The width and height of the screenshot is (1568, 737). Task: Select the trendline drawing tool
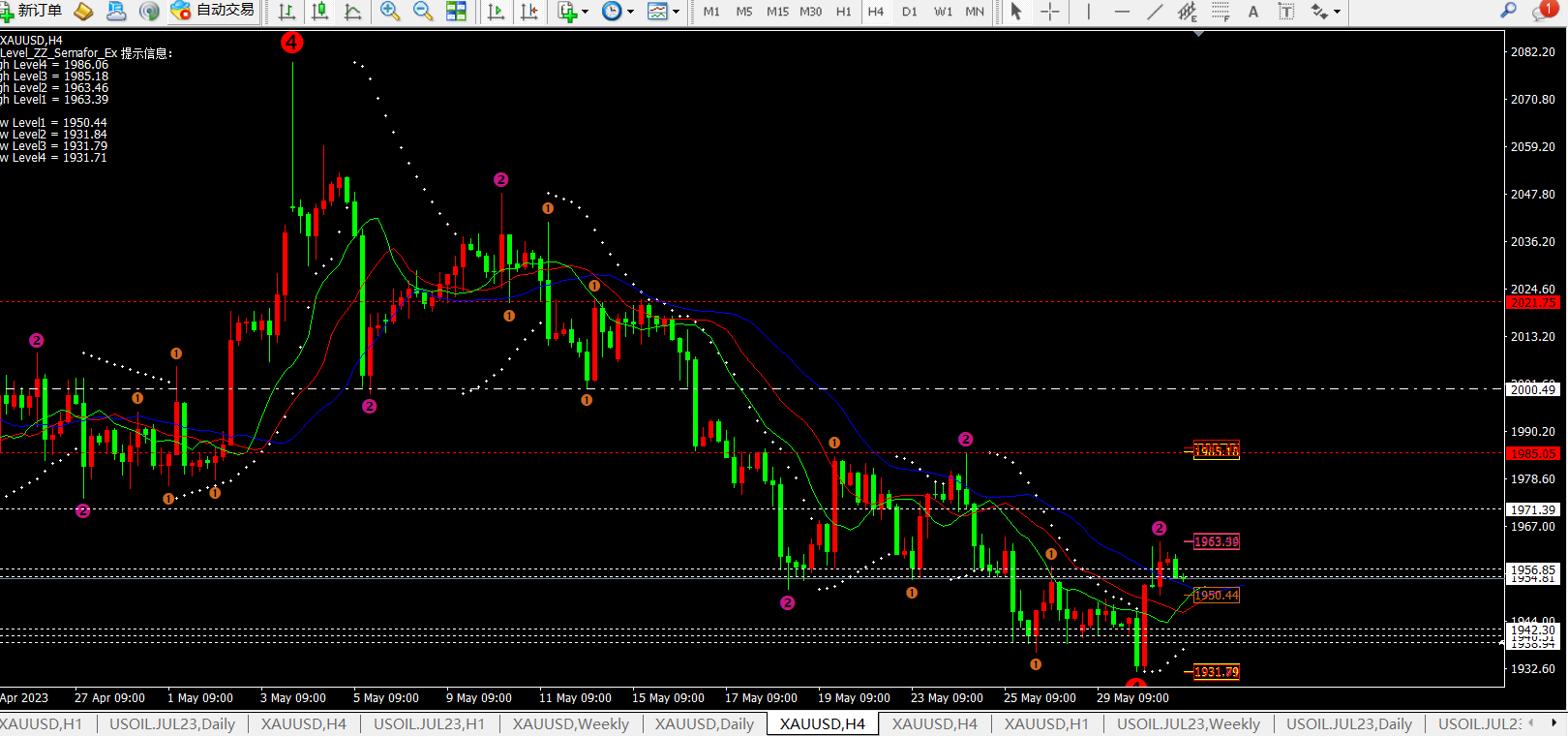pos(1155,12)
